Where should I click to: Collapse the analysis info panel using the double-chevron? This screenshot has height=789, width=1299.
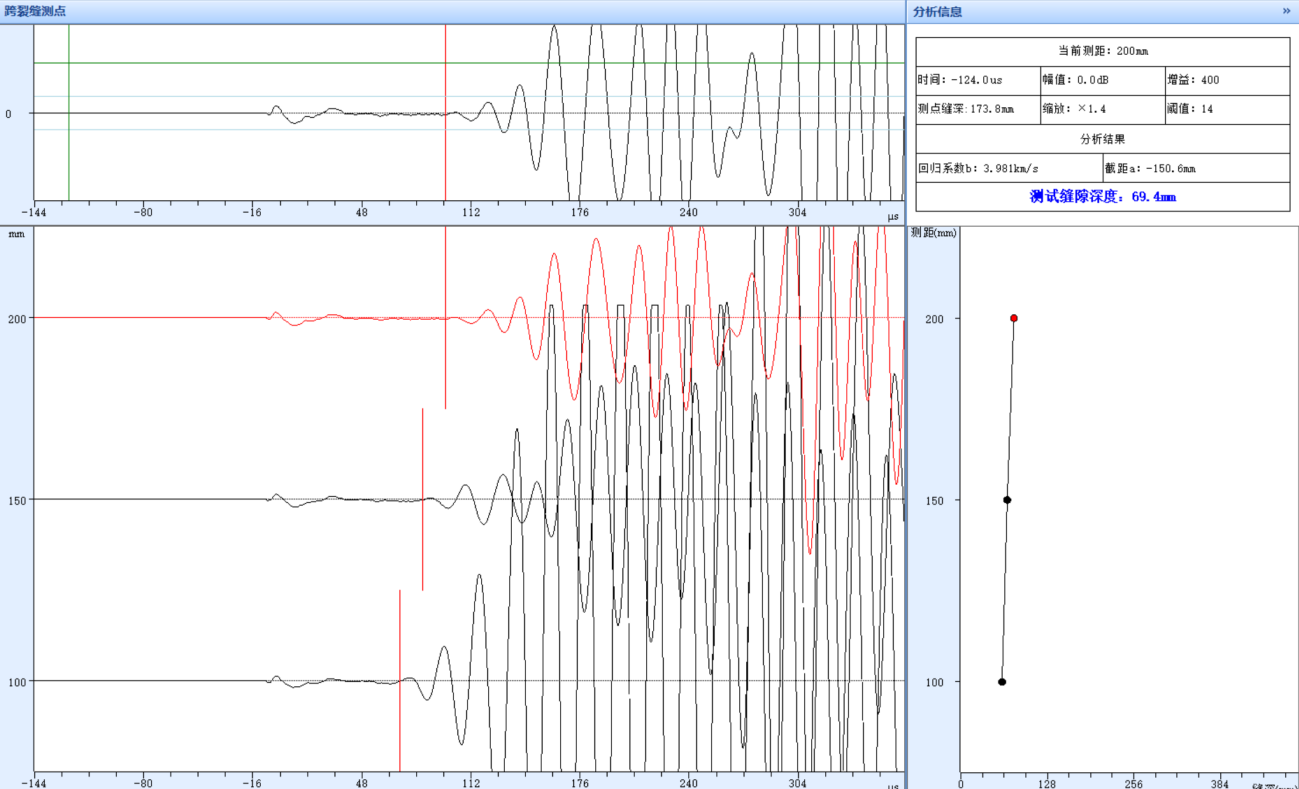coord(1286,11)
